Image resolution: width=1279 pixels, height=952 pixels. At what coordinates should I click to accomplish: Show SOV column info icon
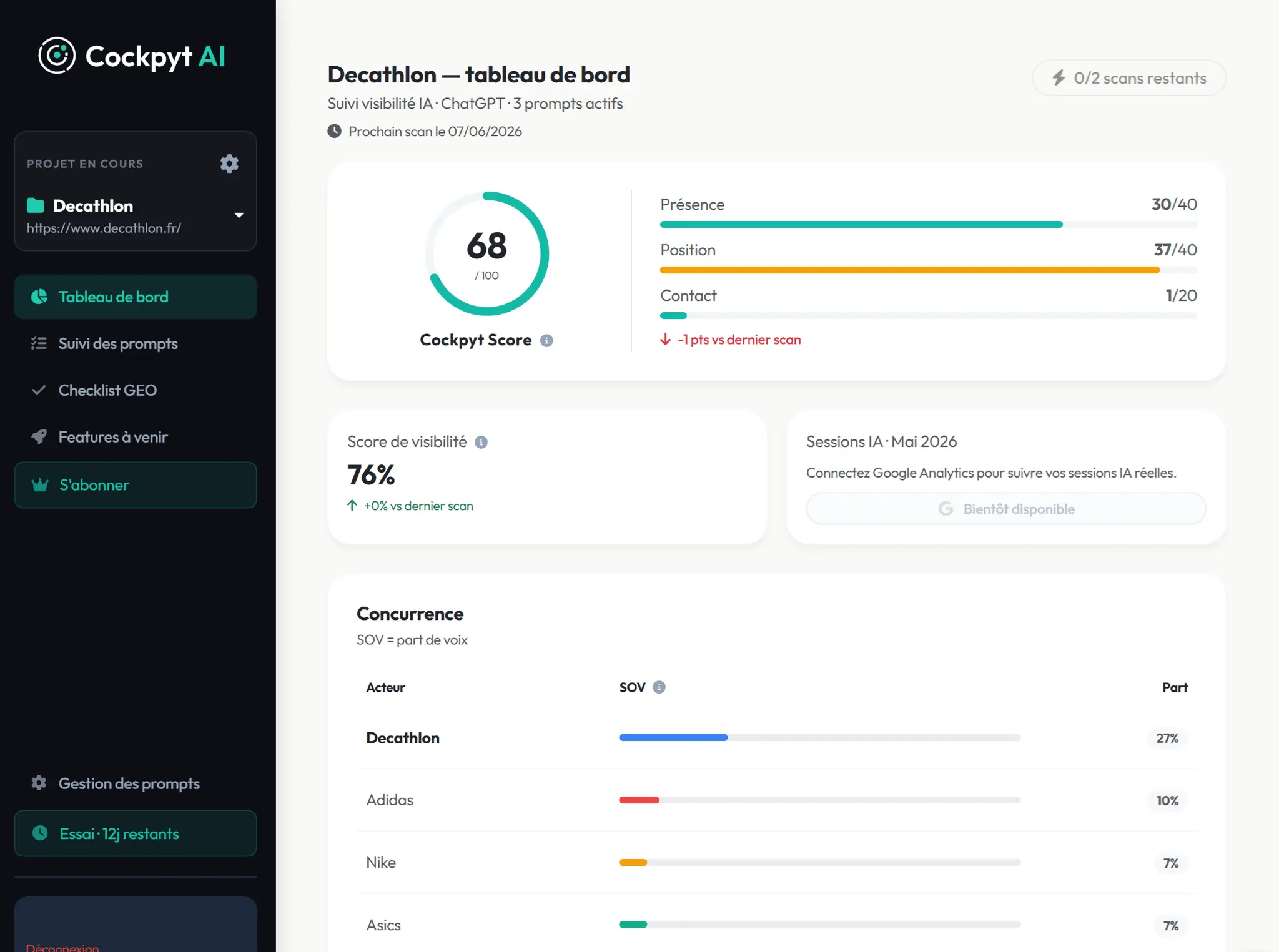(x=659, y=687)
